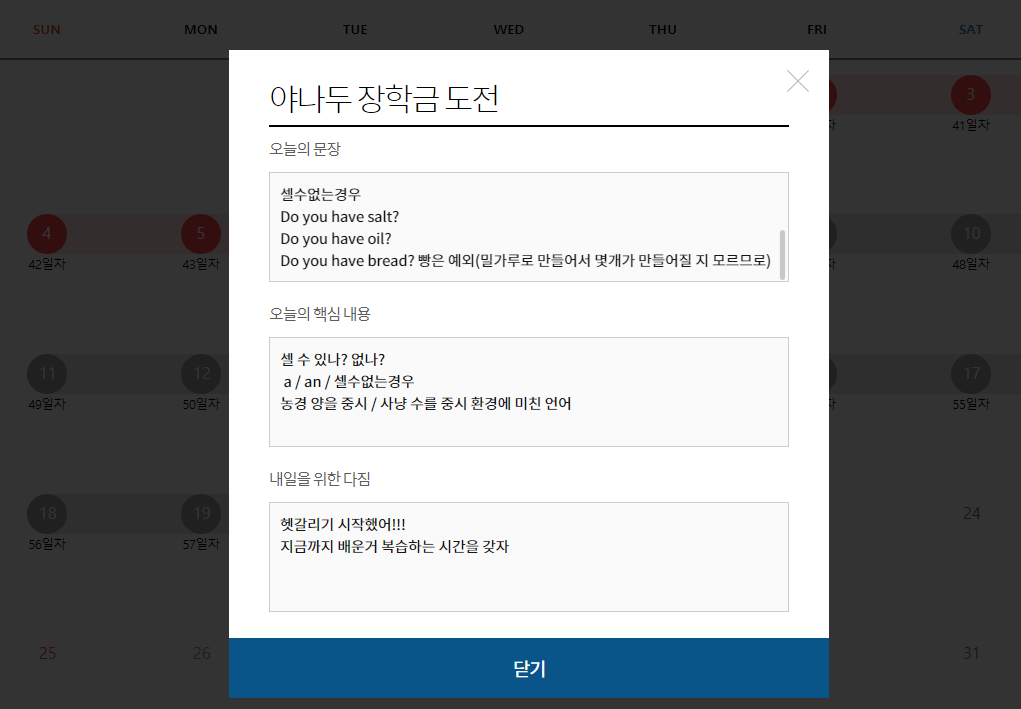Screen dimensions: 1021x709
Task: Close the modal with the X icon
Action: [798, 81]
